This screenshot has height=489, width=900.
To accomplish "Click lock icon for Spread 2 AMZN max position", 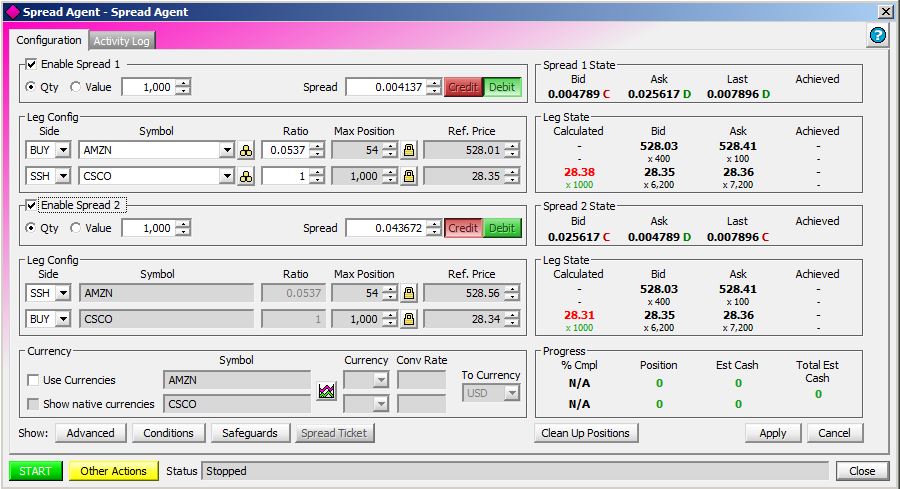I will click(x=408, y=293).
